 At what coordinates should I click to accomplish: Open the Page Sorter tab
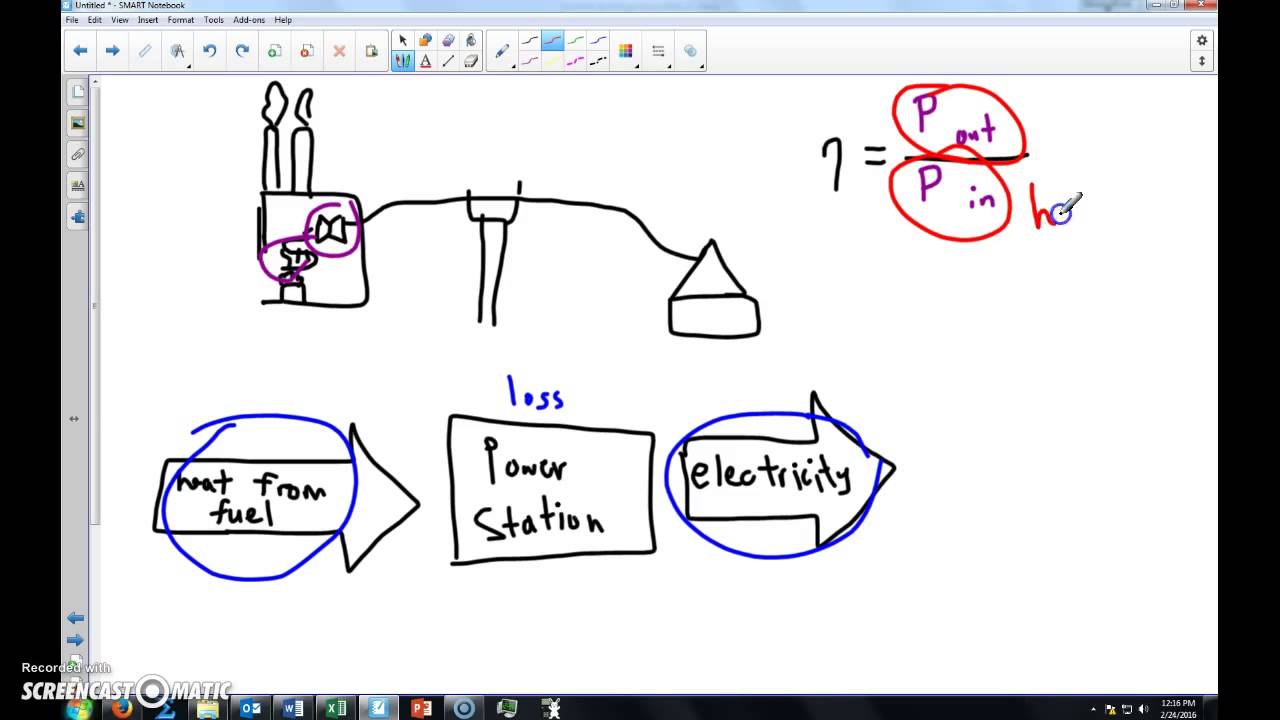tap(78, 92)
